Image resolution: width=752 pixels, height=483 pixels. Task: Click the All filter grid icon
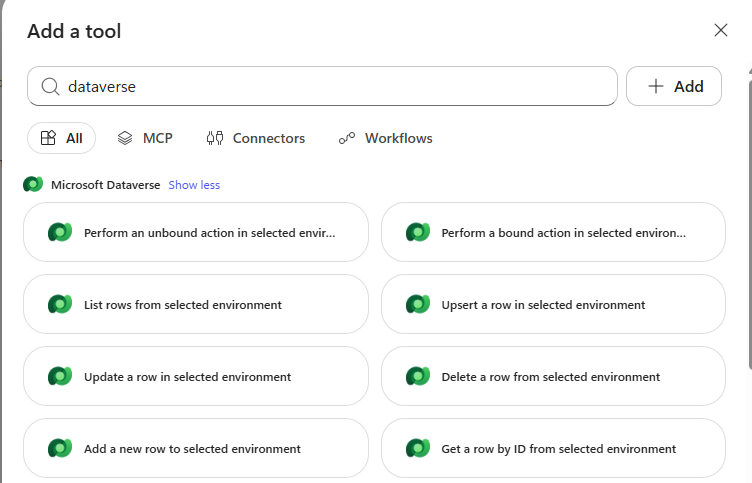48,138
